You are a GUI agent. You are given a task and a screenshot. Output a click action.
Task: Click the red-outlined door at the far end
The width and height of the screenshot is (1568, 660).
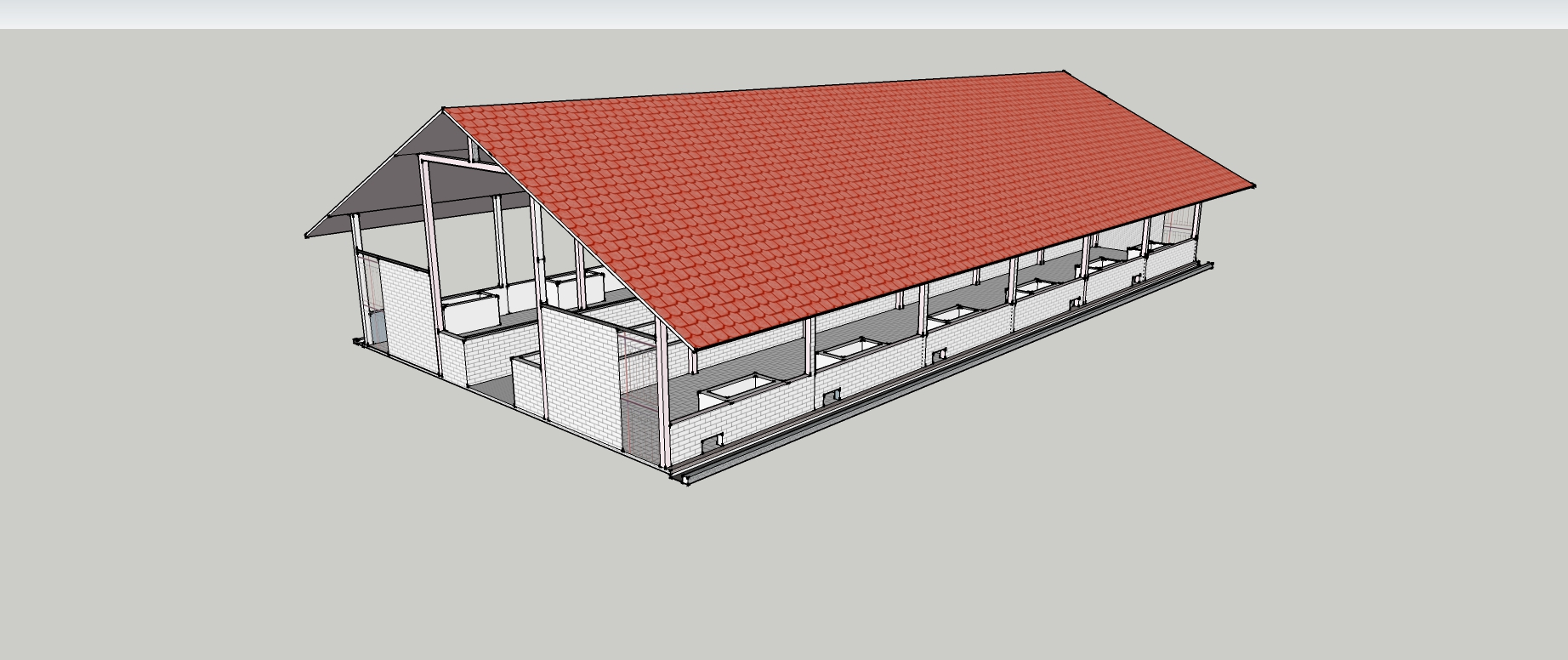pyautogui.click(x=1176, y=227)
